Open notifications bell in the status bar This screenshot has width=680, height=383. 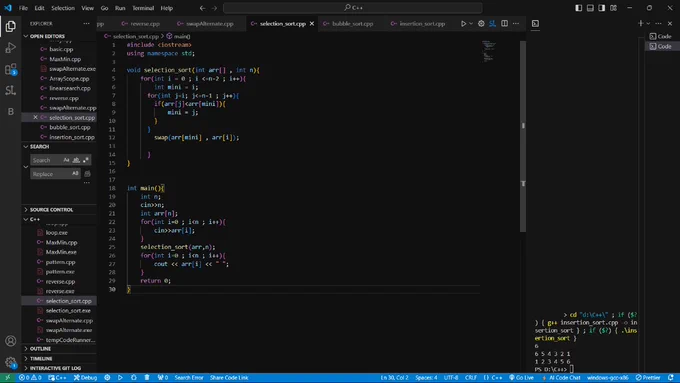671,378
